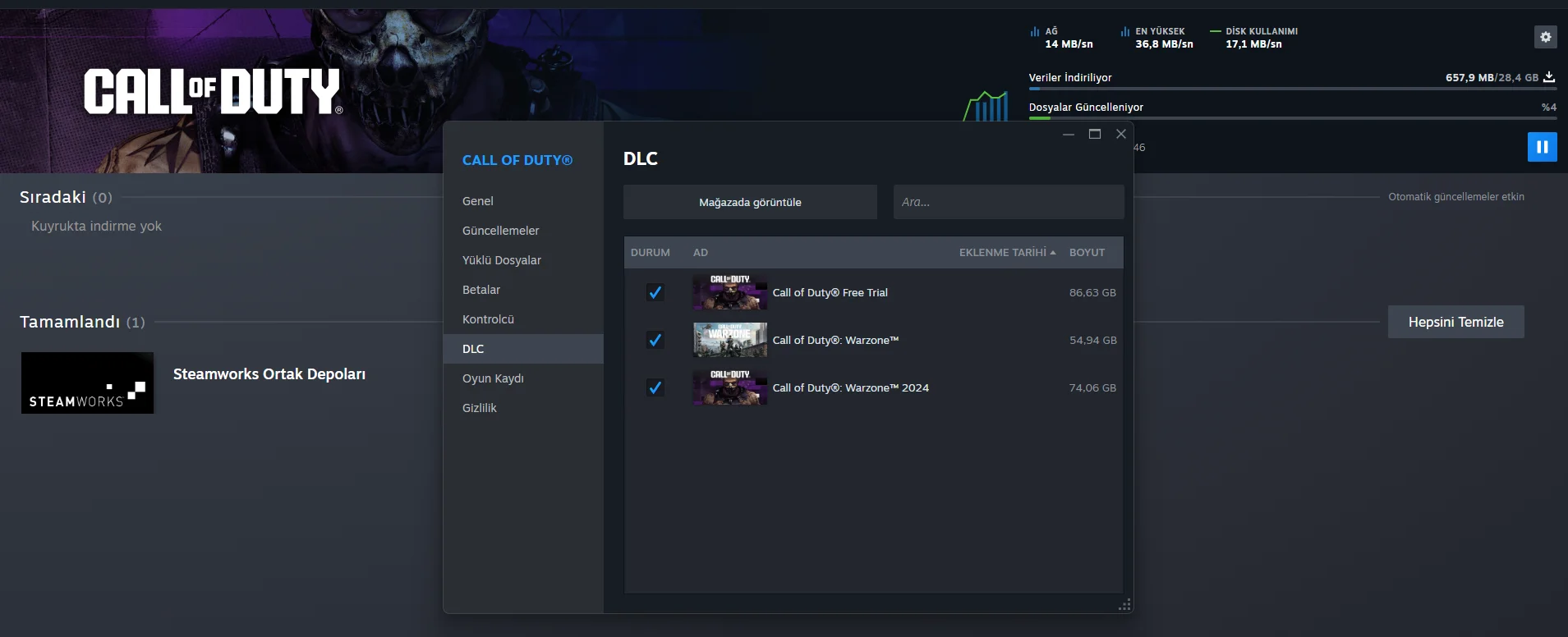The width and height of the screenshot is (1568, 637).
Task: Maximize the properties window
Action: [x=1095, y=134]
